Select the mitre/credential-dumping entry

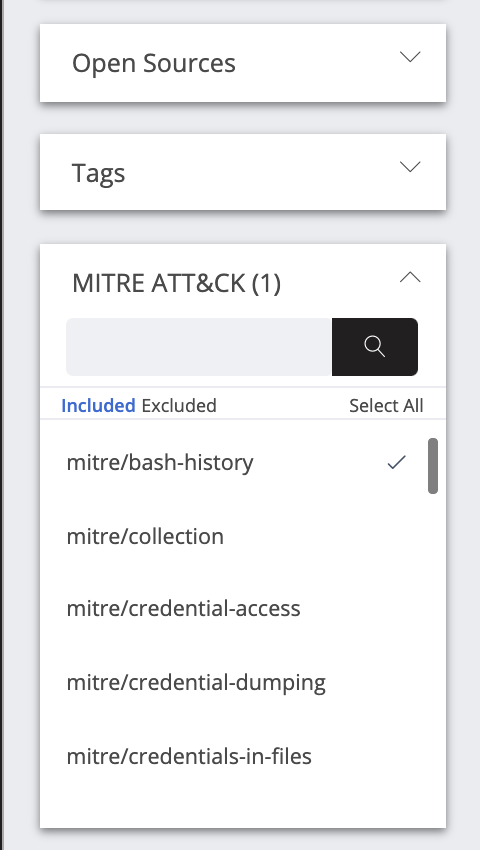click(196, 682)
